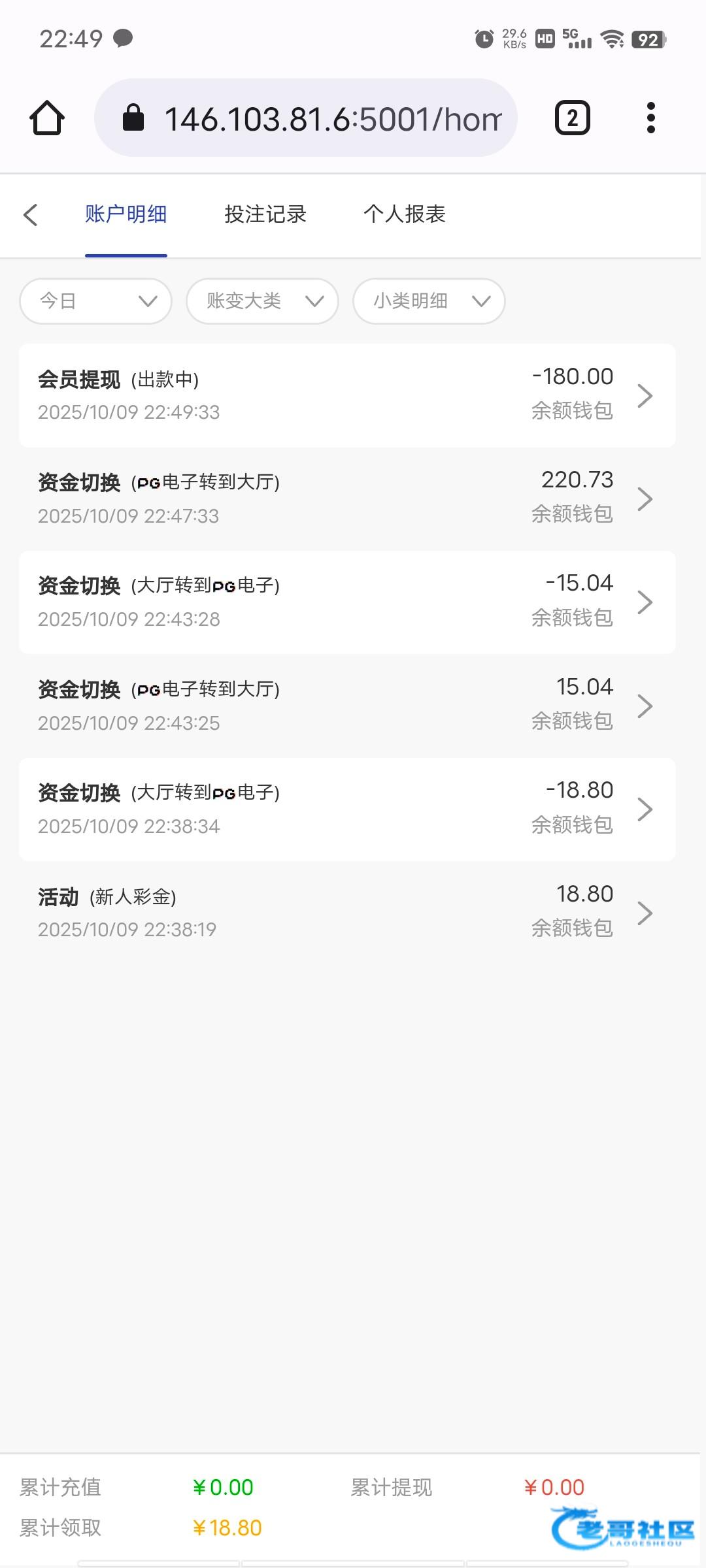
Task: Go back with the left arrow
Action: (x=30, y=214)
